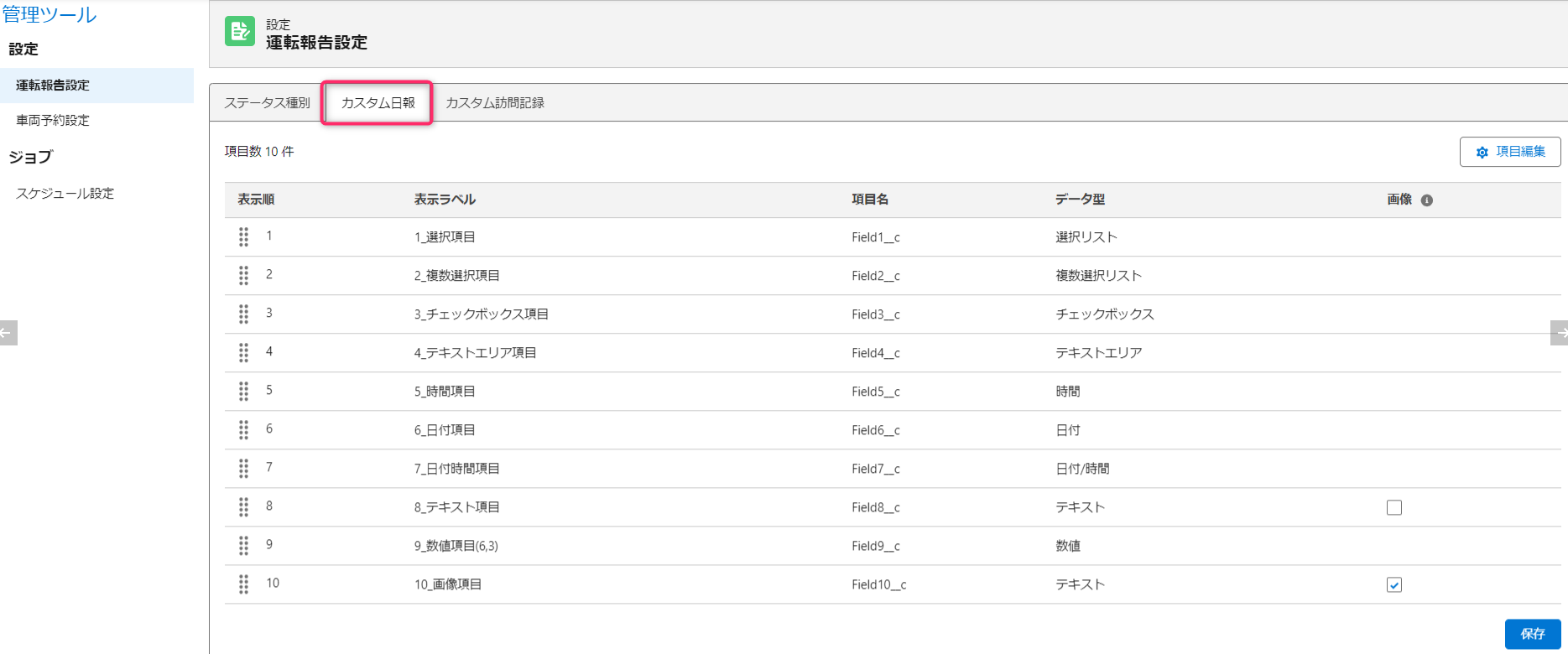
Task: Click the Field3__c cell
Action: (876, 314)
